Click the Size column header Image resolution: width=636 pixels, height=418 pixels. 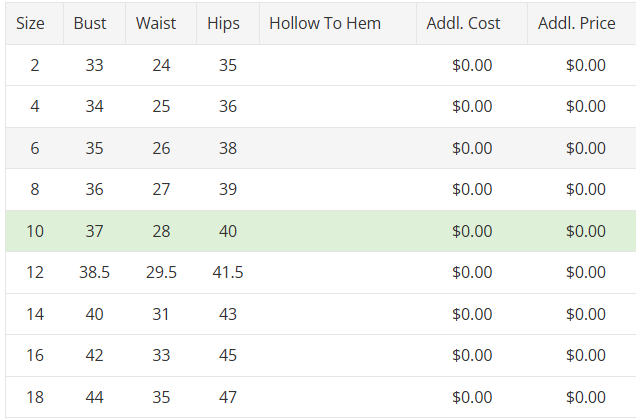(31, 23)
